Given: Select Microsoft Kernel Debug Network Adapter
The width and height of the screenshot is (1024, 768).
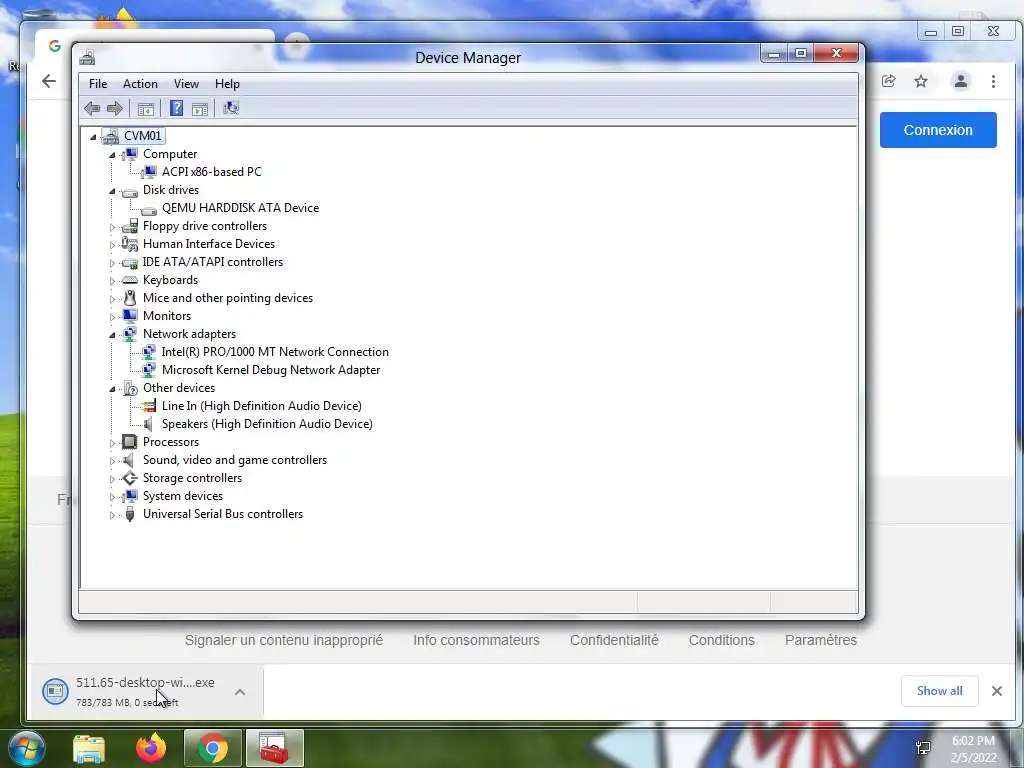Looking at the screenshot, I should [x=271, y=370].
